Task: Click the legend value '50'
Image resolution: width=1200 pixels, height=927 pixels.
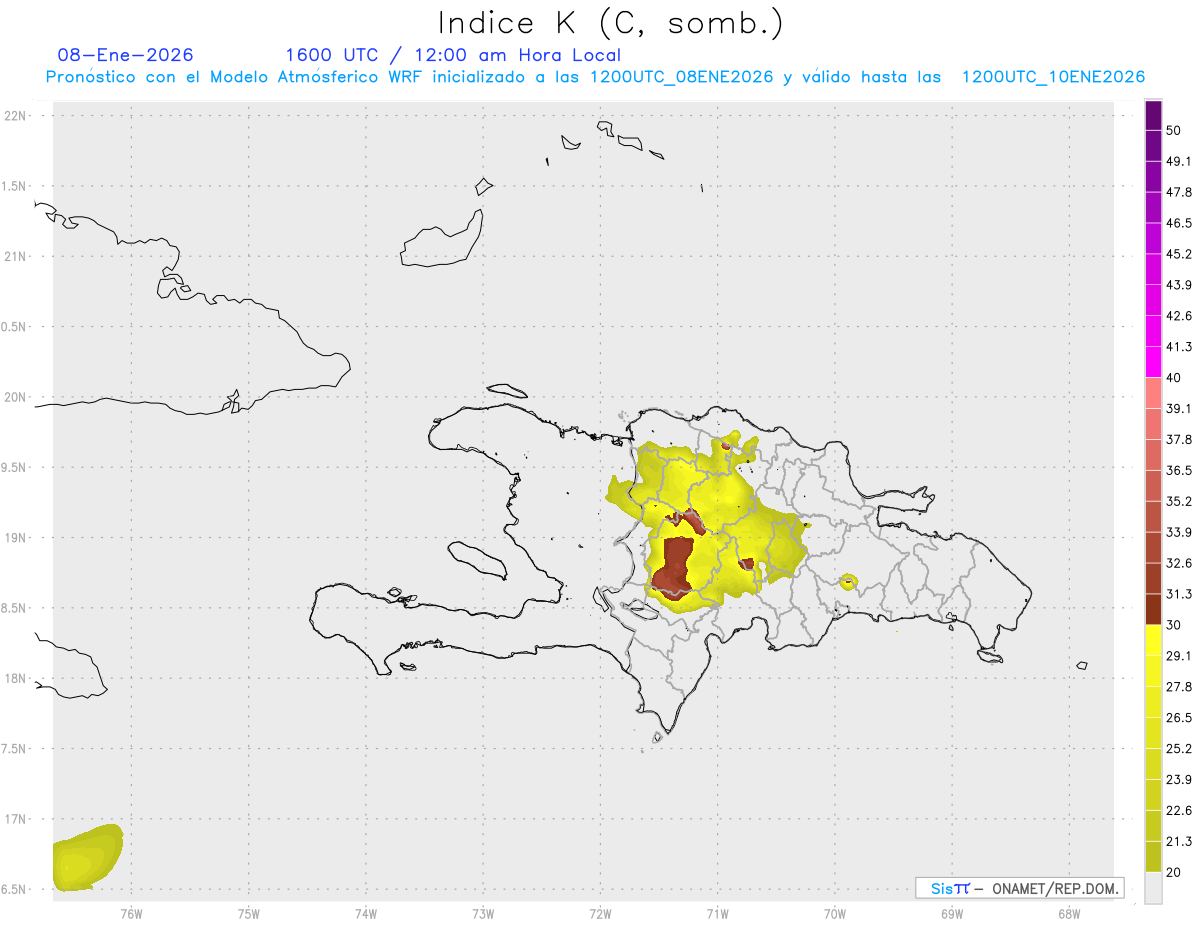Action: (1174, 130)
